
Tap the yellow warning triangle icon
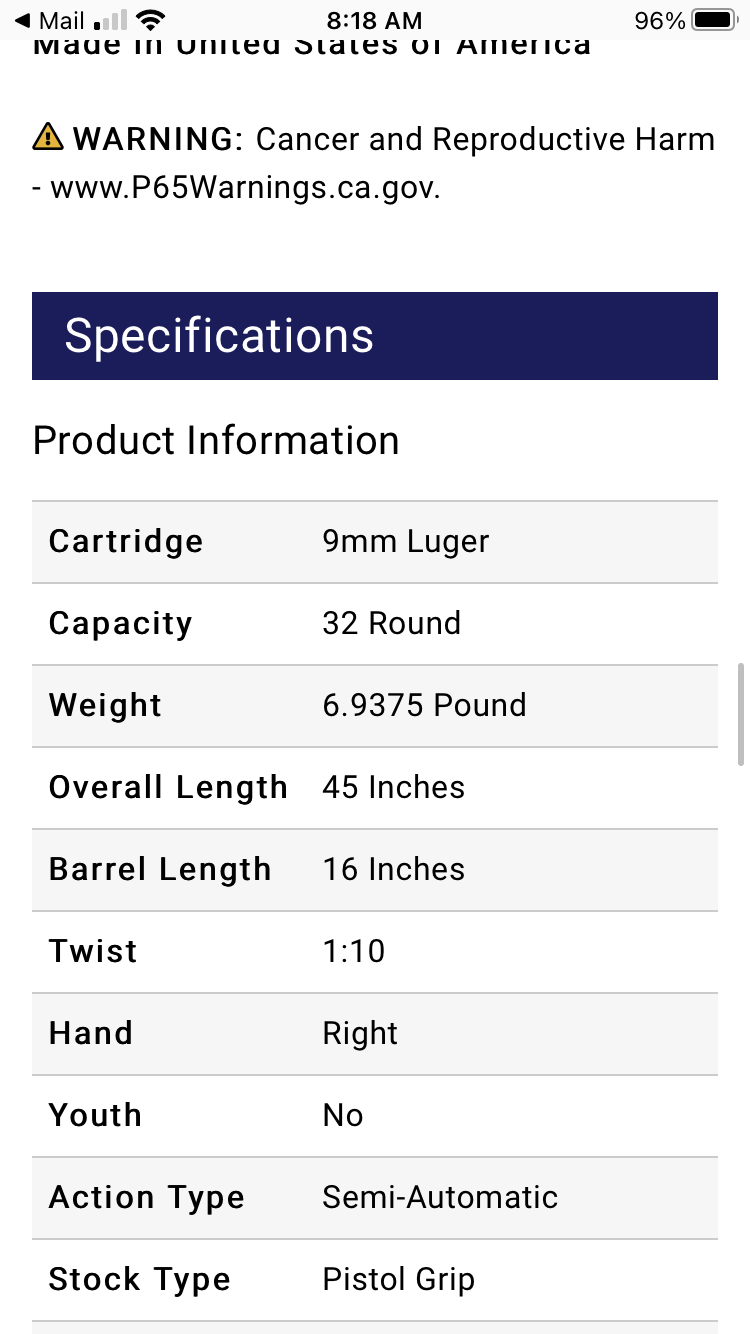[47, 137]
